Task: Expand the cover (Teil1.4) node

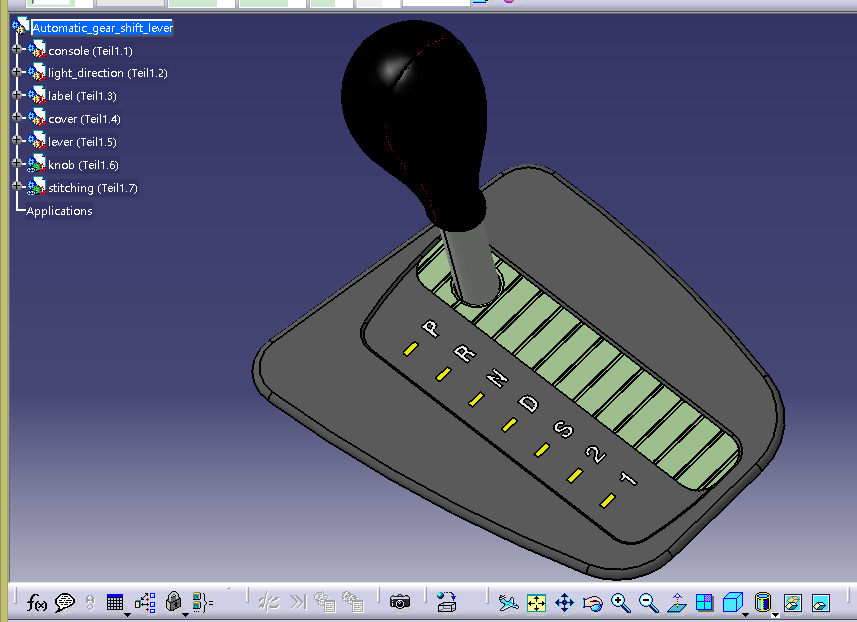Action: pyautogui.click(x=16, y=118)
